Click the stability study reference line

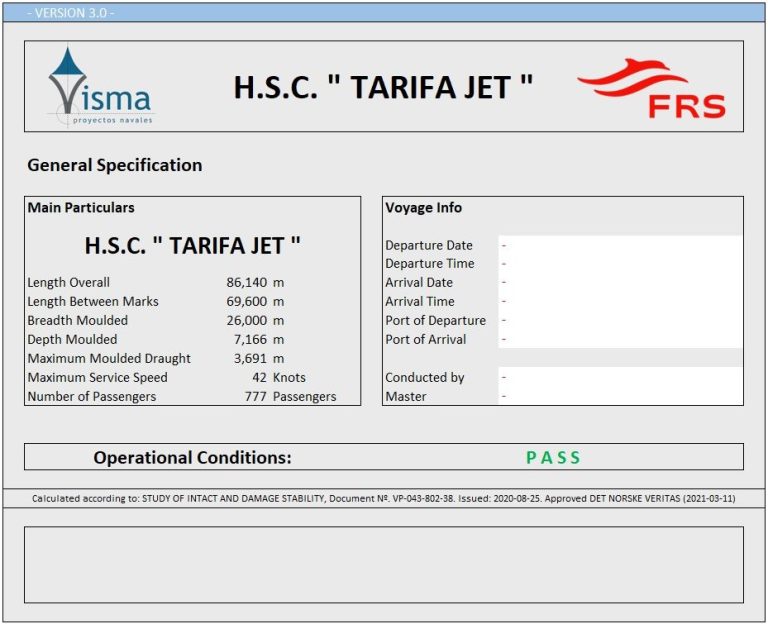tap(384, 499)
